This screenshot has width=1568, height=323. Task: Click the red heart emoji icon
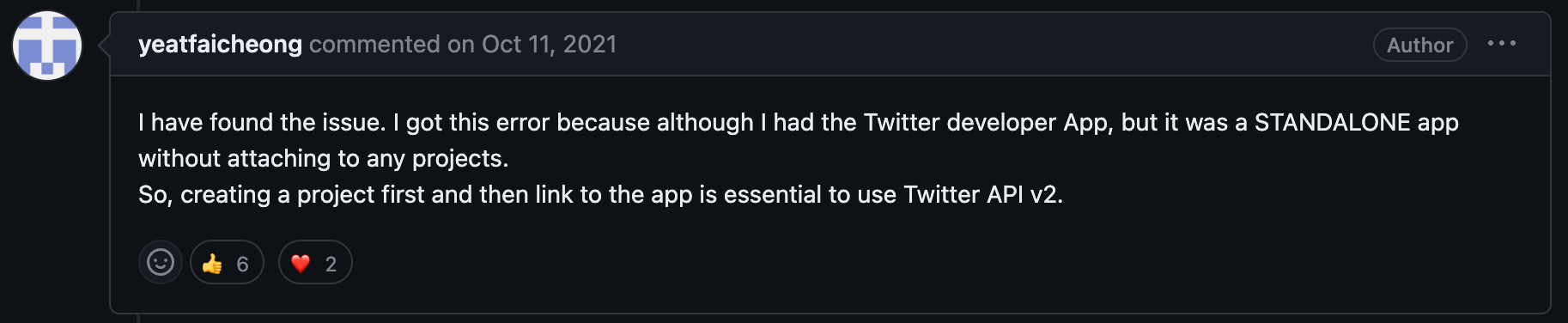tap(301, 263)
